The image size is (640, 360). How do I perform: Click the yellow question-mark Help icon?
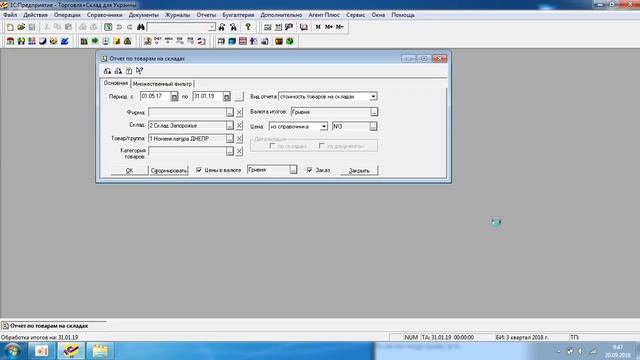pyautogui.click(x=248, y=27)
